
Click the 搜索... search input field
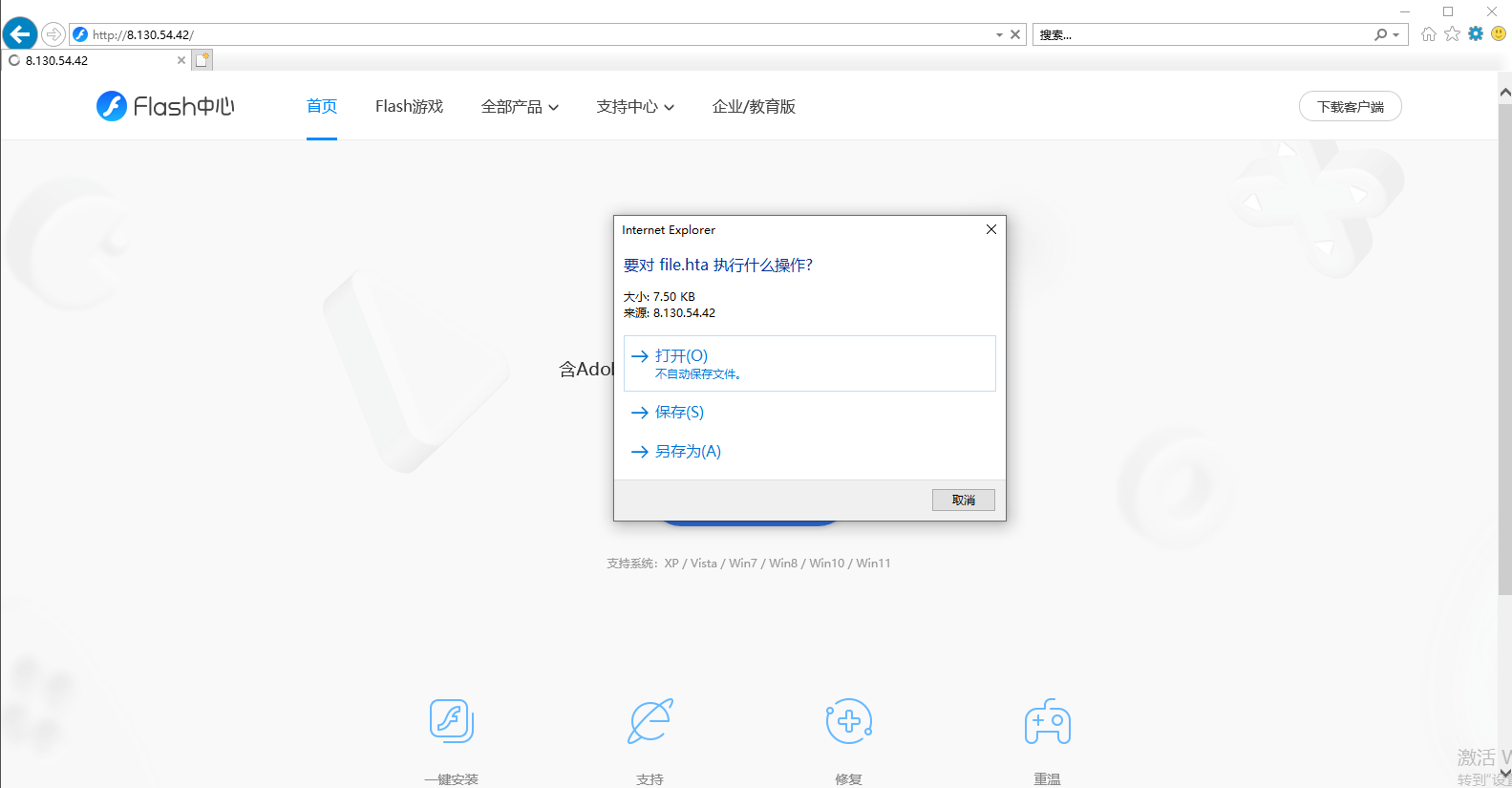coord(1203,34)
